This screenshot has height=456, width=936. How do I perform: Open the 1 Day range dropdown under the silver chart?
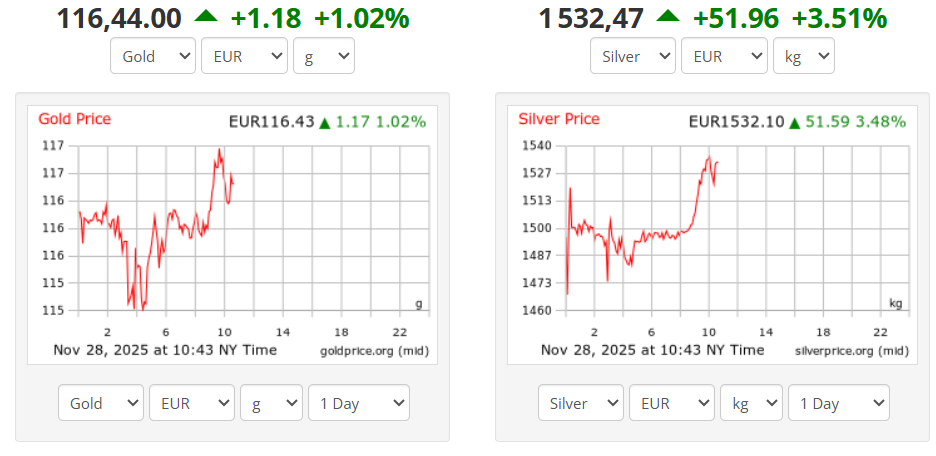pyautogui.click(x=838, y=403)
